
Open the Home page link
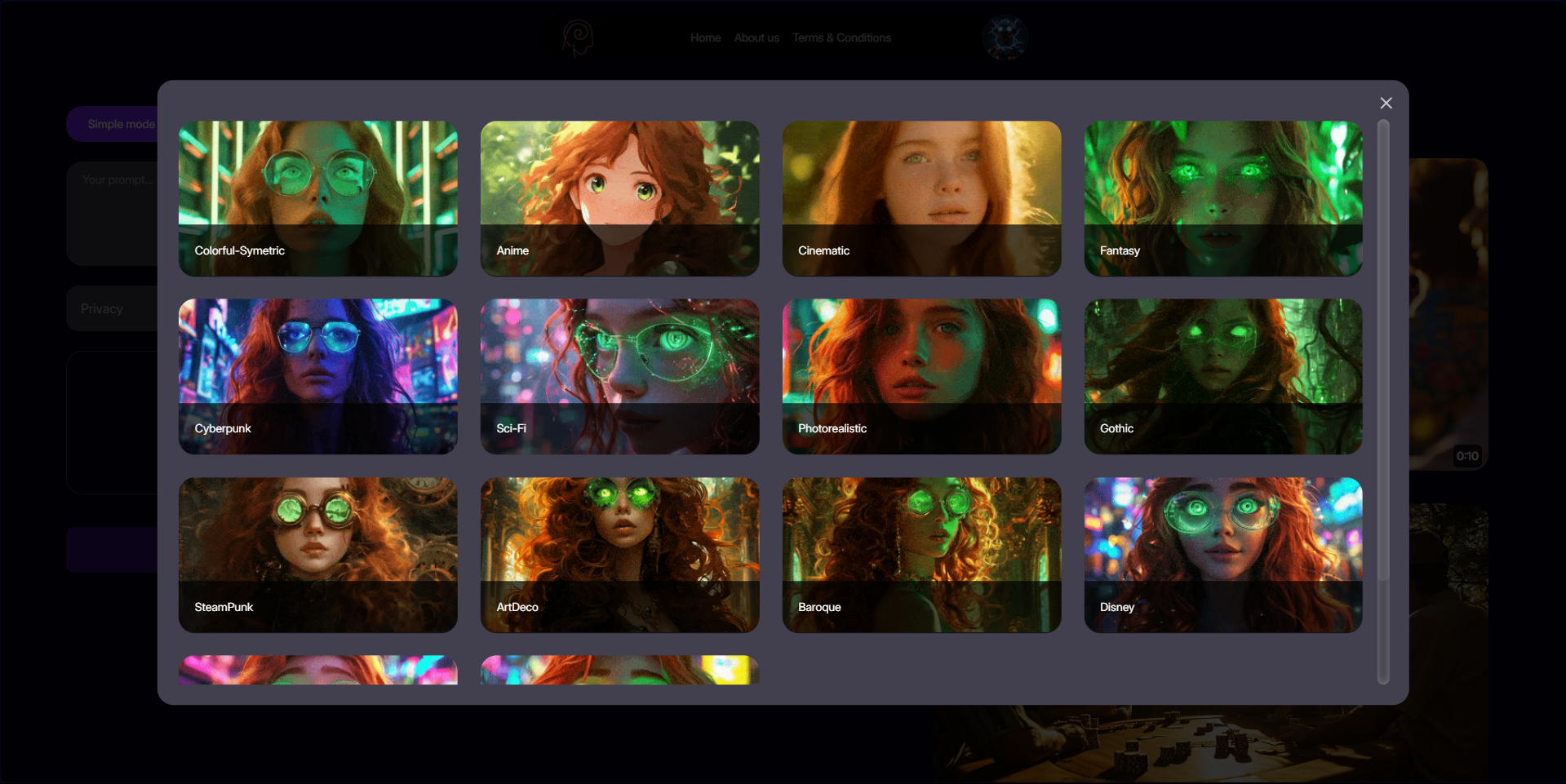705,38
